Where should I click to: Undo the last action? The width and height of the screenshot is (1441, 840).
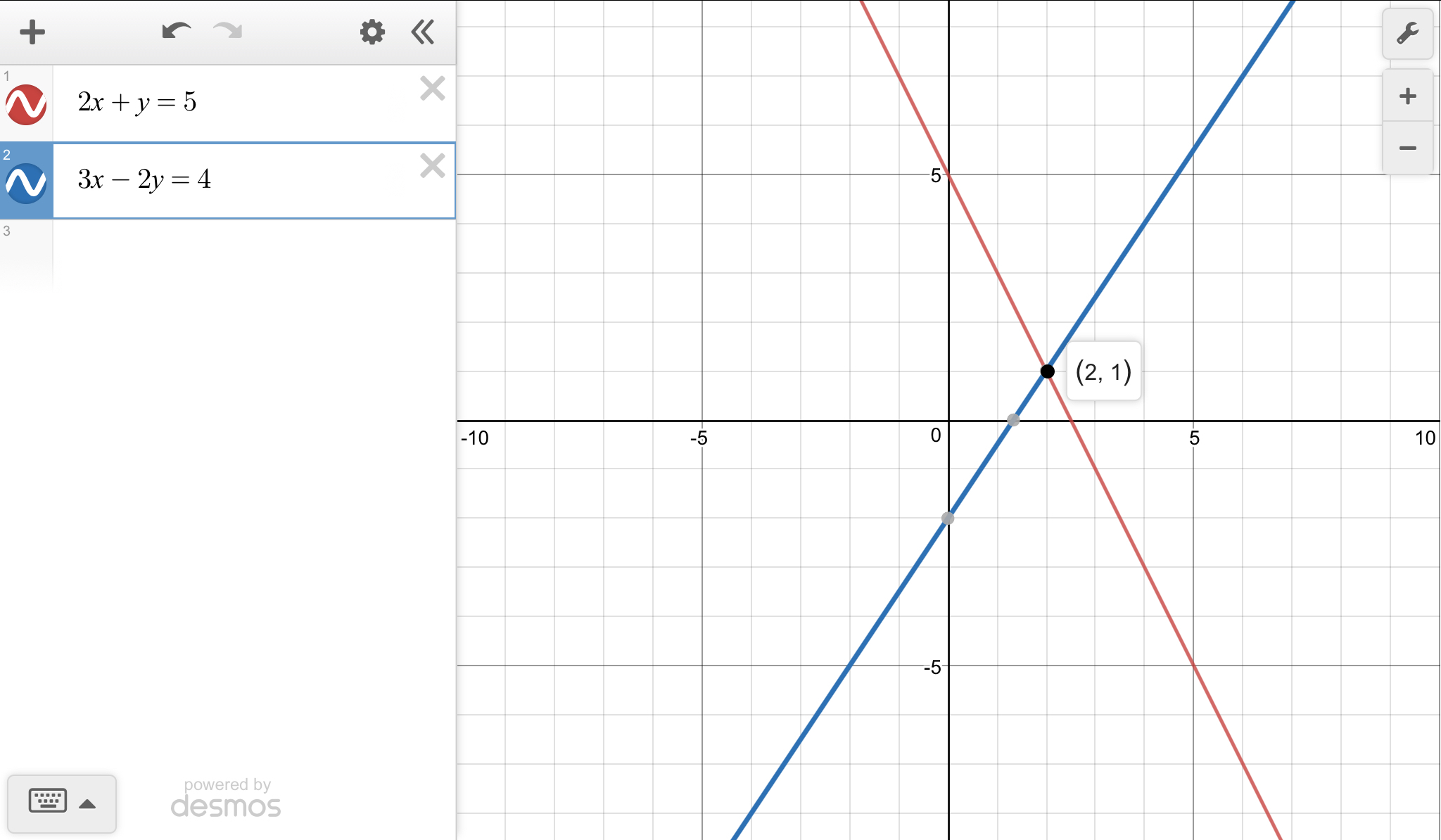176,32
